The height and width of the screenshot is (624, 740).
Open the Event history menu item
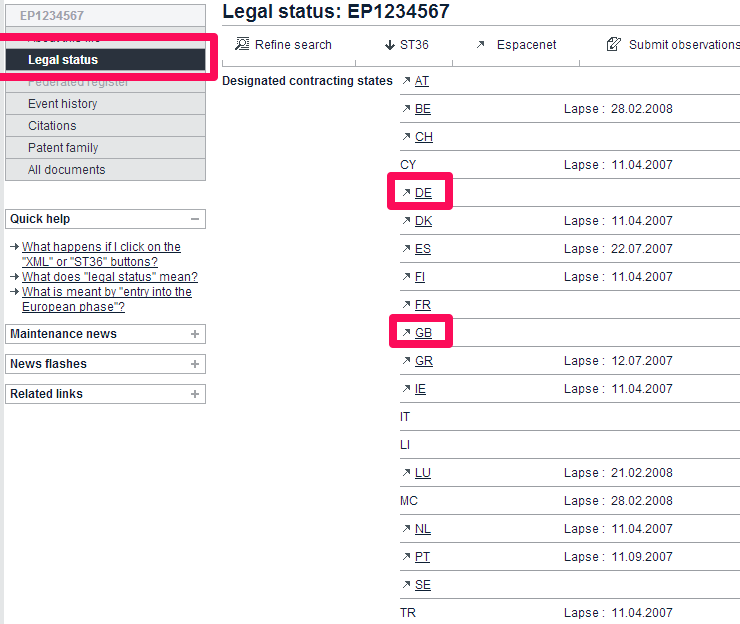[63, 104]
